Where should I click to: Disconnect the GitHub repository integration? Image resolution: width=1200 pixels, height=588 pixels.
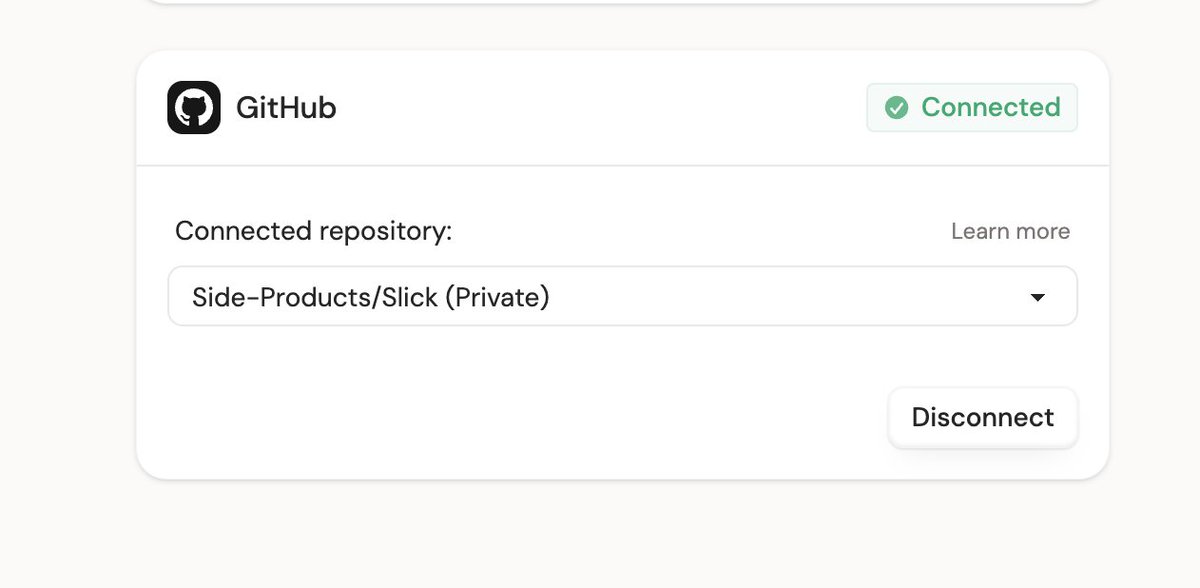(983, 417)
